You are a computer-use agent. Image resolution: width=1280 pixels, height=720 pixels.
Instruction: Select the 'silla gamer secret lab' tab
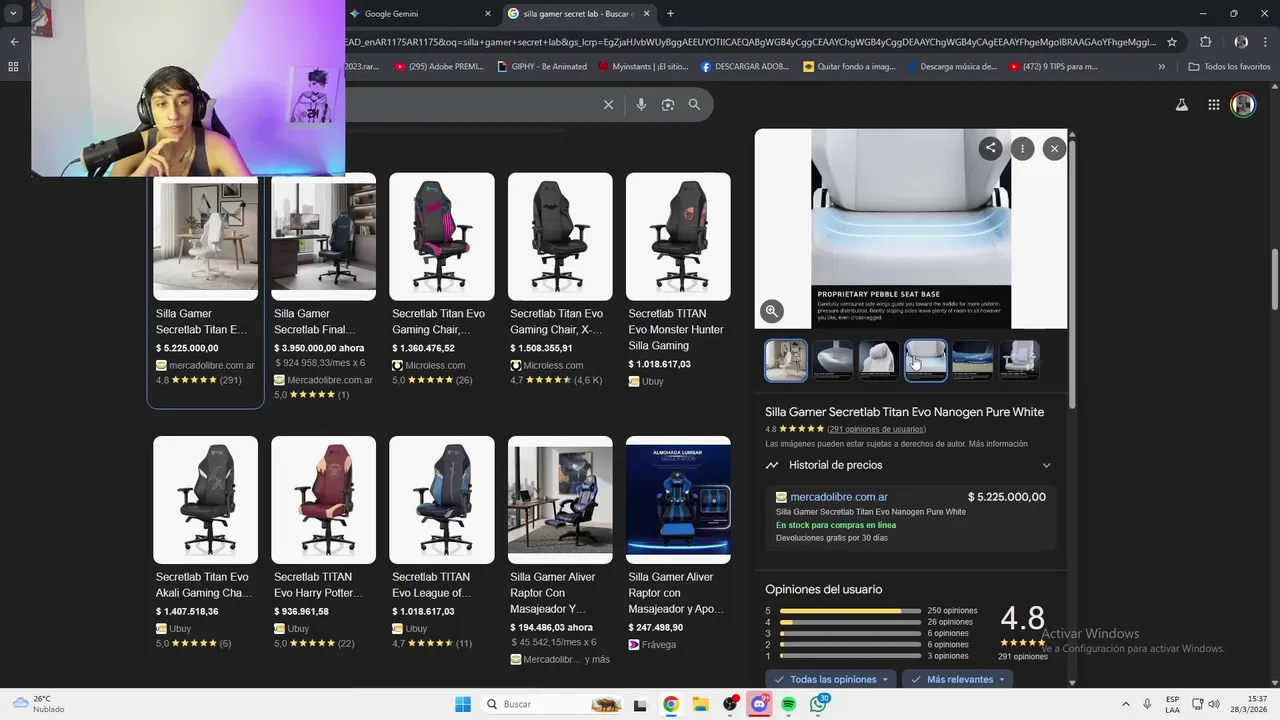coord(578,14)
